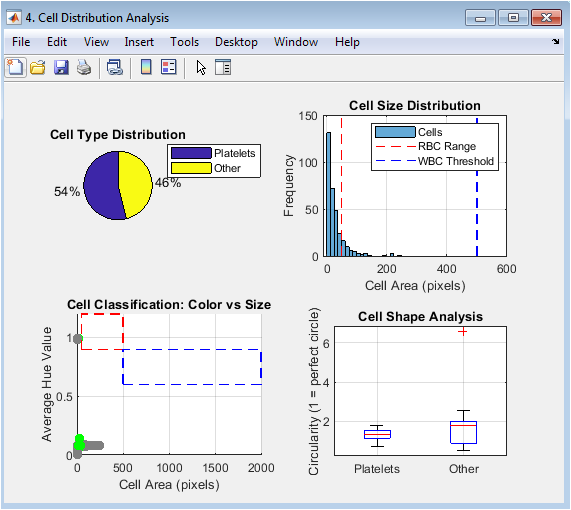The width and height of the screenshot is (571, 510).
Task: Print the figure using printer icon
Action: tap(84, 67)
